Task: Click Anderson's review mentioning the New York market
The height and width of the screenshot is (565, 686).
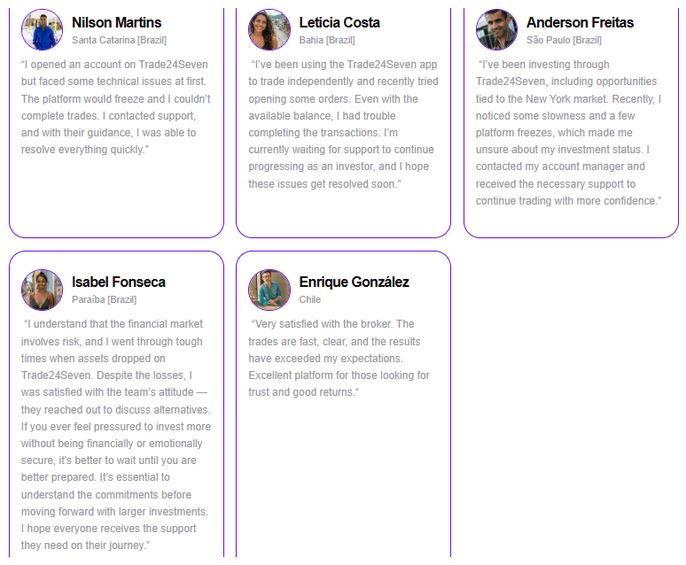Action: click(569, 133)
